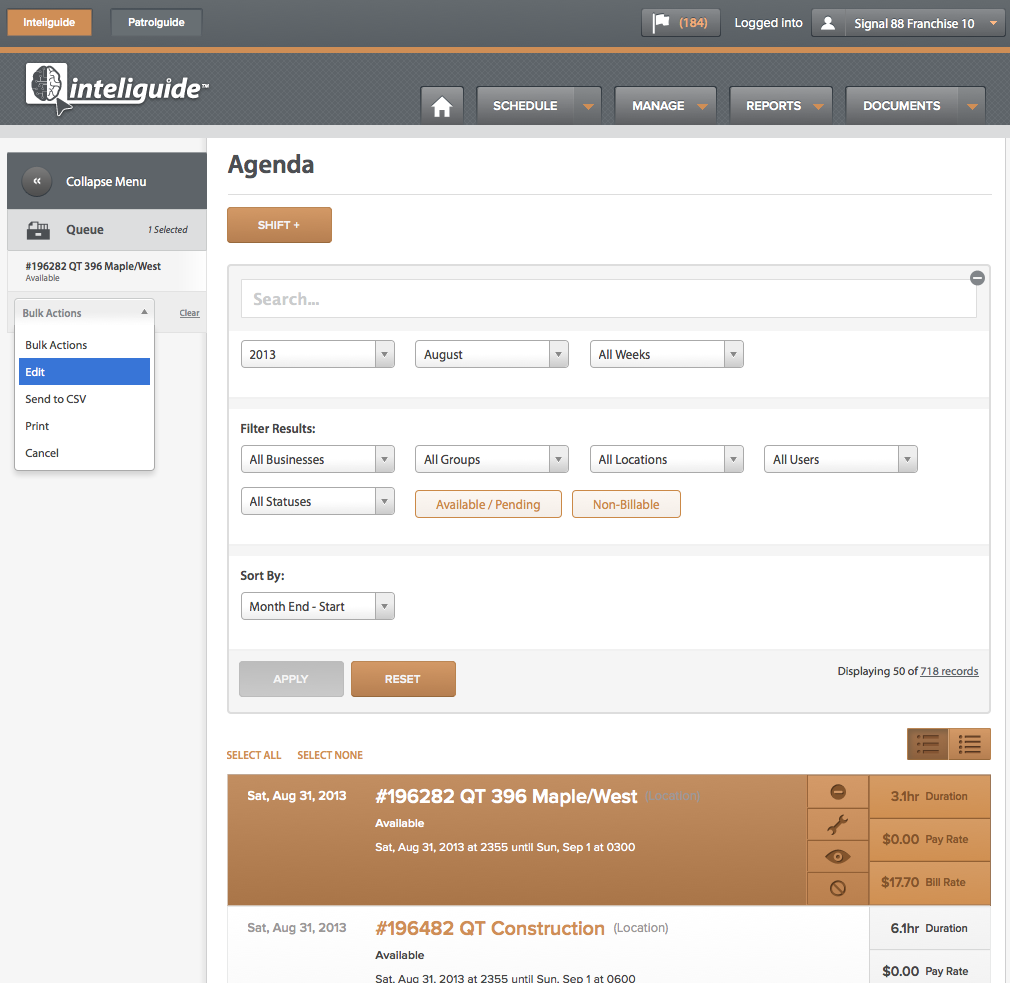Click the SHIFT + button
The image size is (1010, 983).
coord(279,225)
